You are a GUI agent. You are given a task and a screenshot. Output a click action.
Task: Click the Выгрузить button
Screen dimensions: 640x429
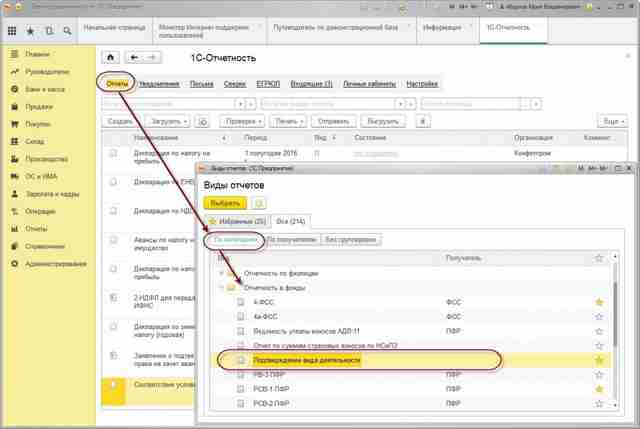click(x=383, y=122)
